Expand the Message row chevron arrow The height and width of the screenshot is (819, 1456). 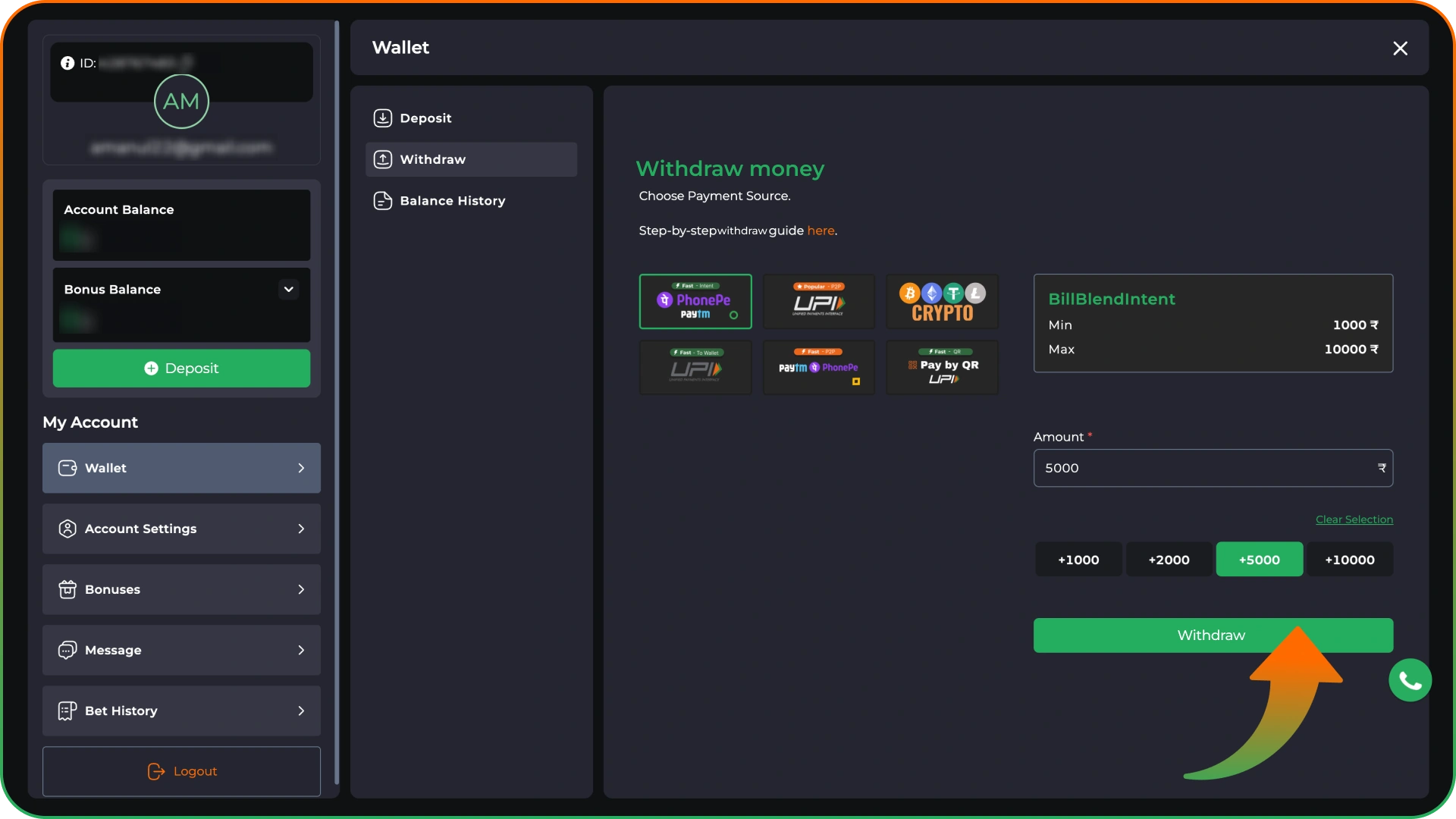[x=301, y=650]
